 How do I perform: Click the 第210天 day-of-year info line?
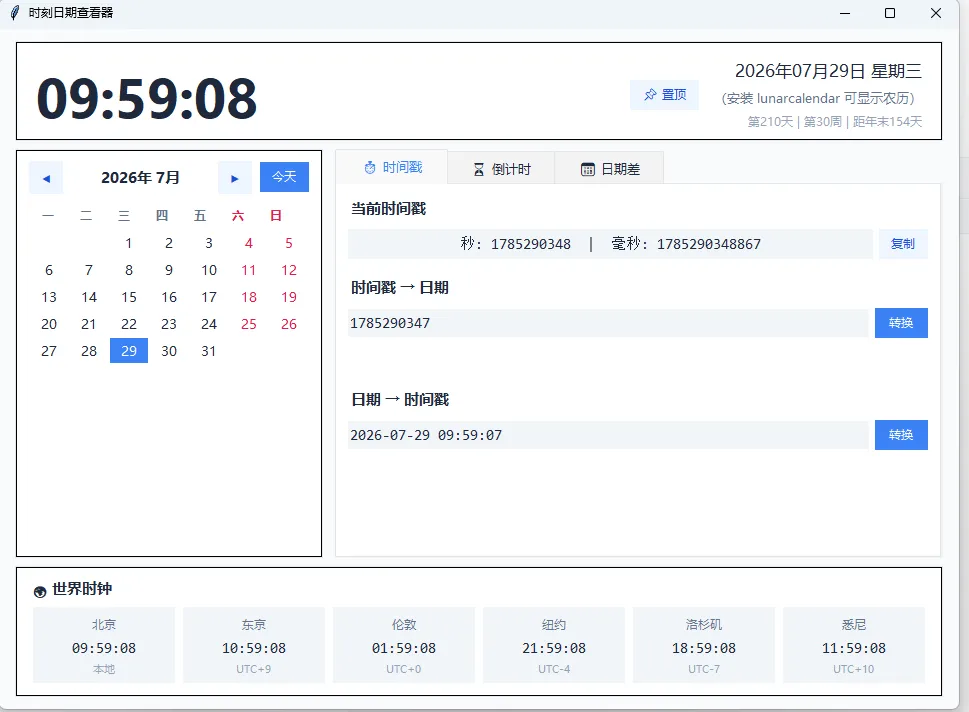[834, 122]
